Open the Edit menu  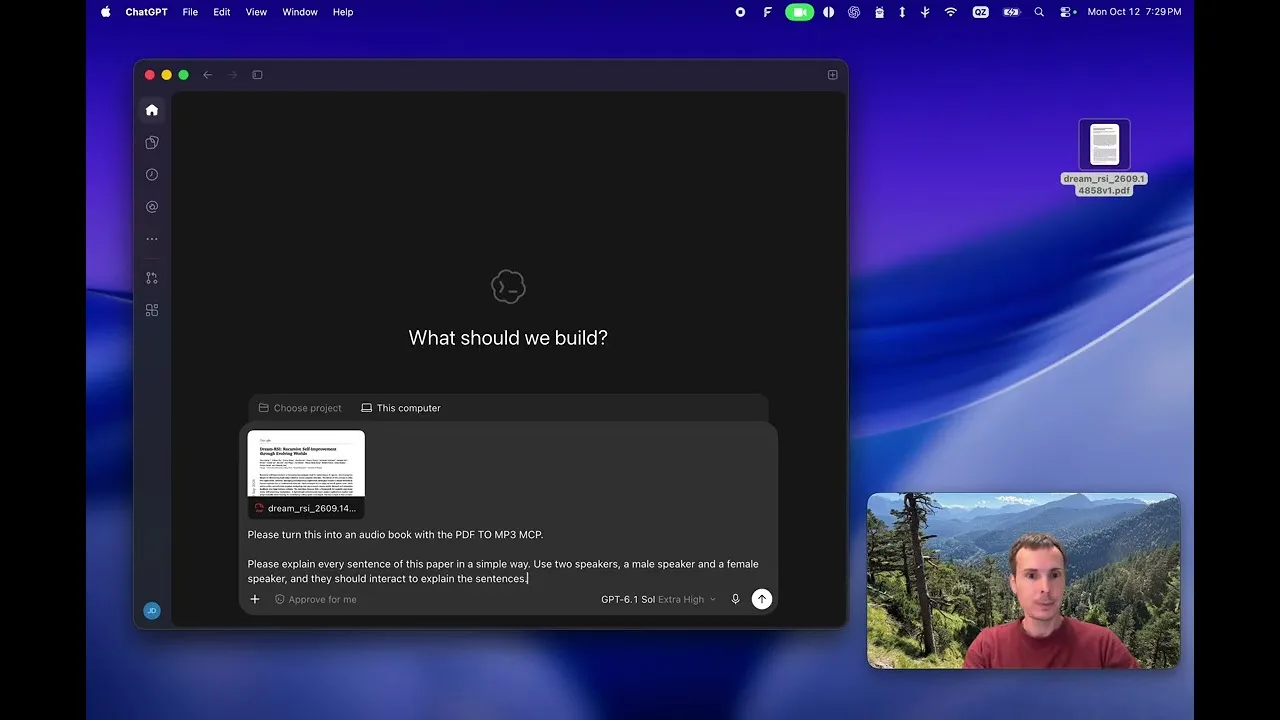[x=222, y=12]
